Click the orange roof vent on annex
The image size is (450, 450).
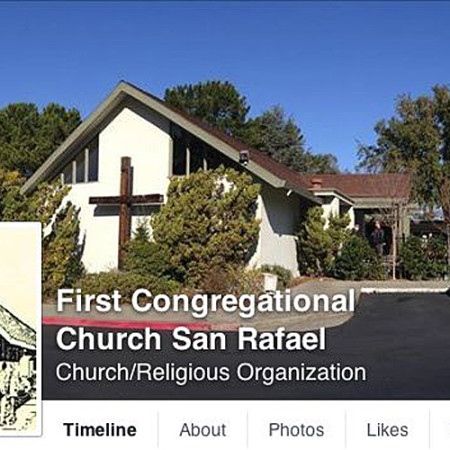[x=316, y=183]
